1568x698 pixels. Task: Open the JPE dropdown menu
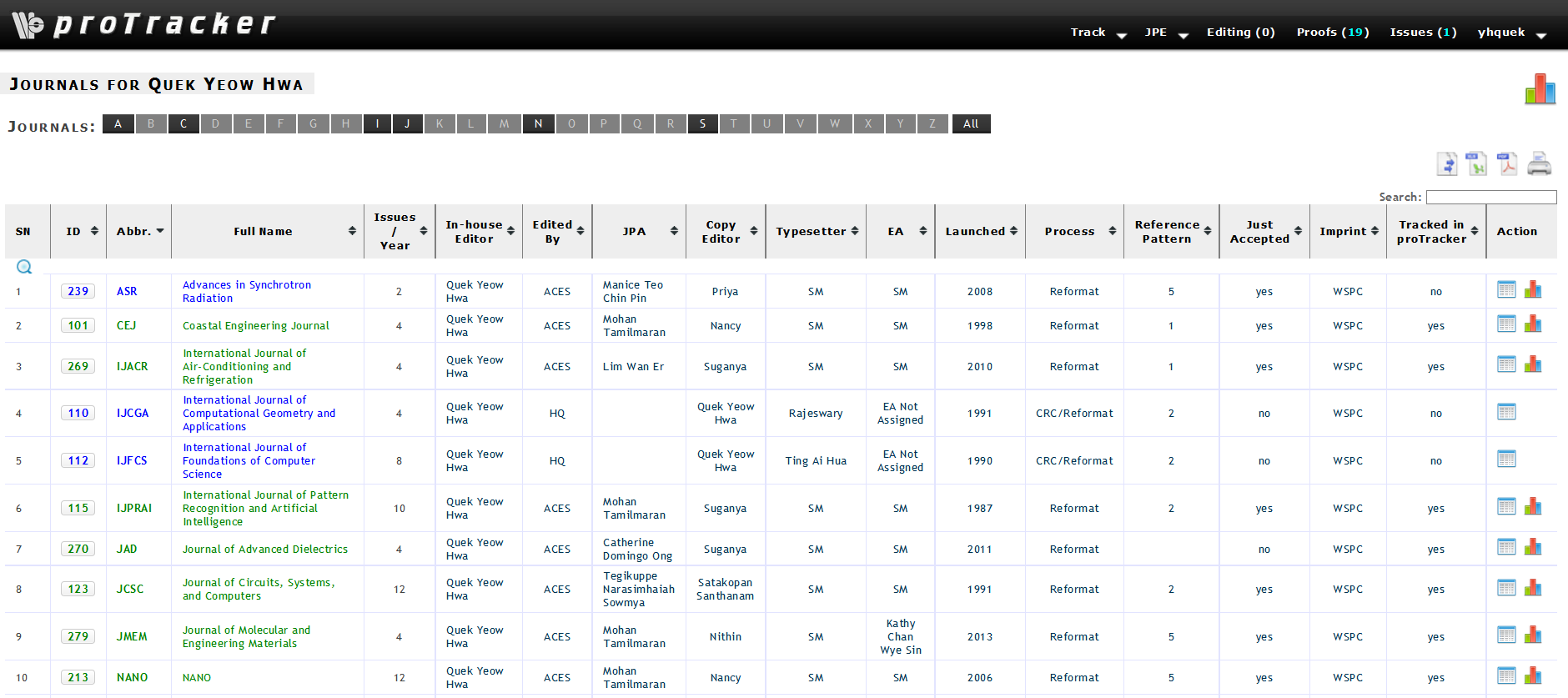pos(1165,33)
